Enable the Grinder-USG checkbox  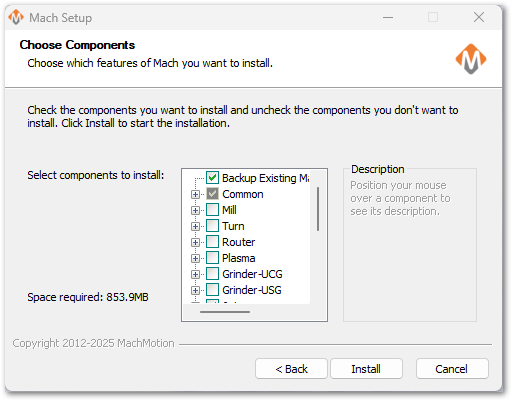(x=212, y=290)
